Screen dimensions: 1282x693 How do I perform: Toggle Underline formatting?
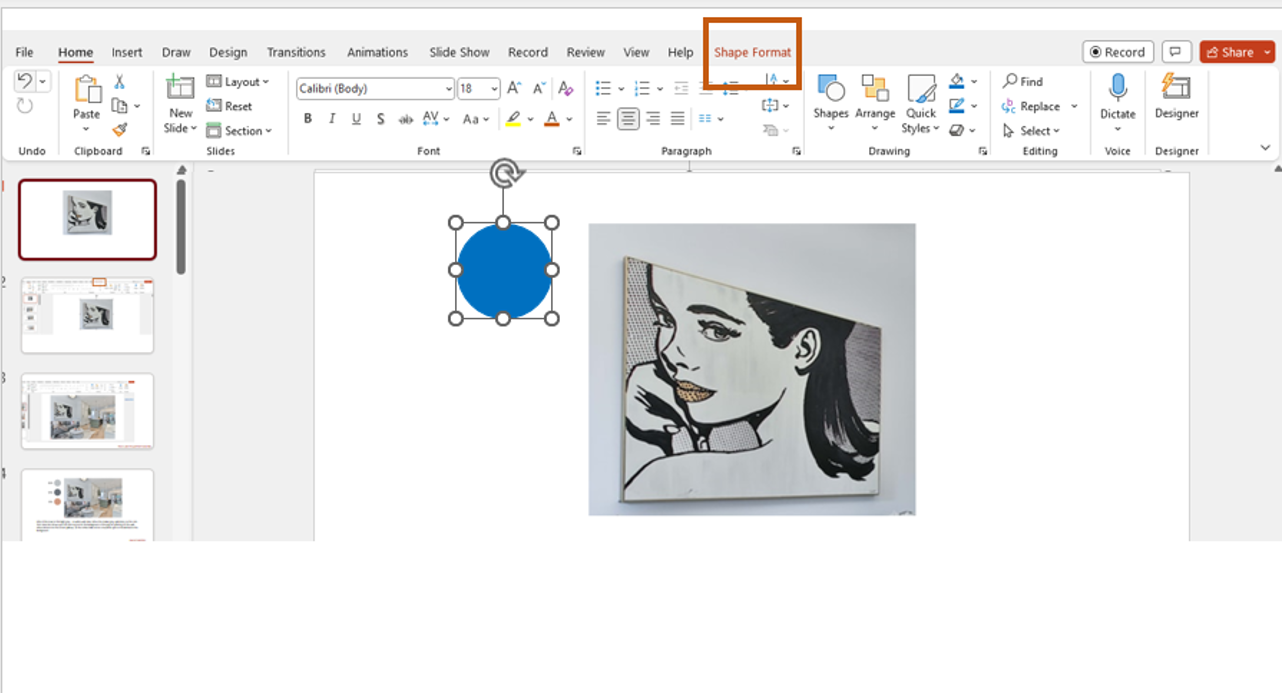click(x=356, y=119)
